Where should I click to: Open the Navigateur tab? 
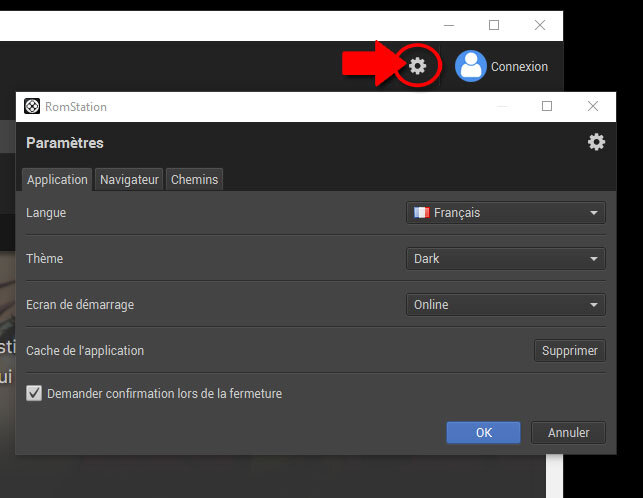click(129, 180)
